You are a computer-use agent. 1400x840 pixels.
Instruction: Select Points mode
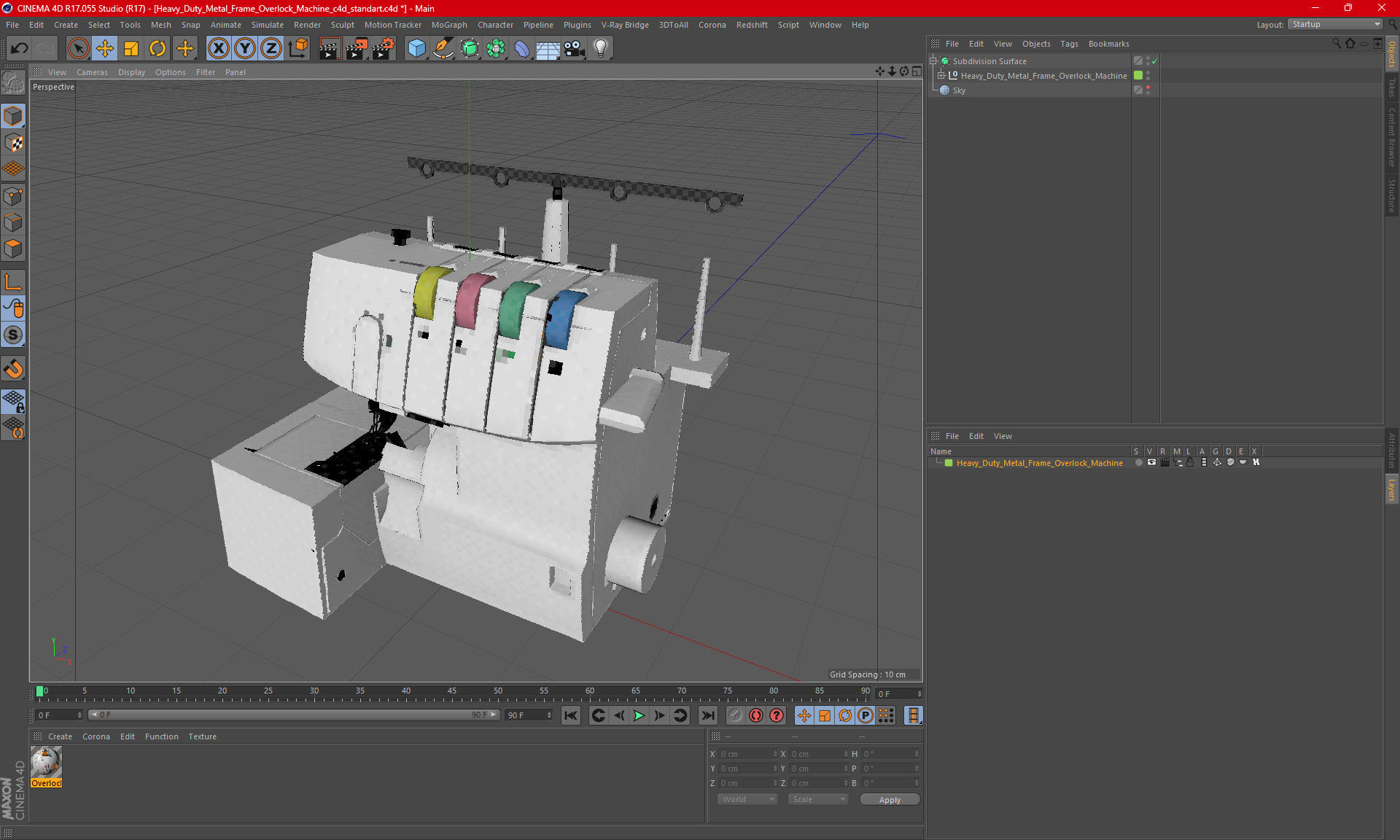13,196
